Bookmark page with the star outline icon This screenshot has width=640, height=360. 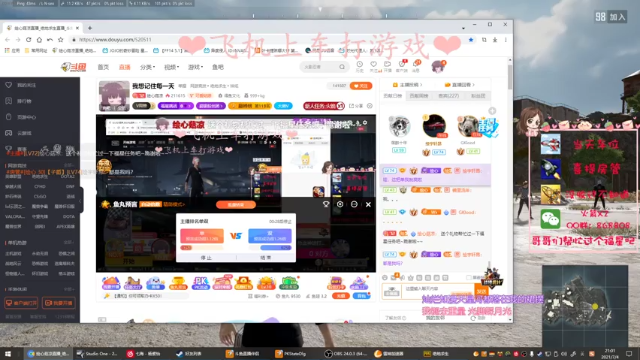(60, 40)
